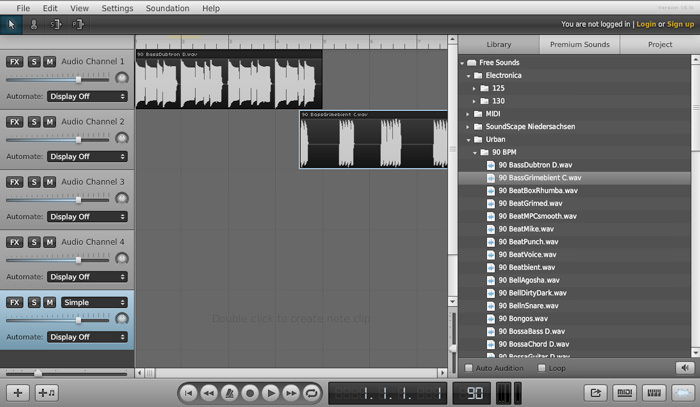Open FX for Audio Channel 3

point(15,182)
